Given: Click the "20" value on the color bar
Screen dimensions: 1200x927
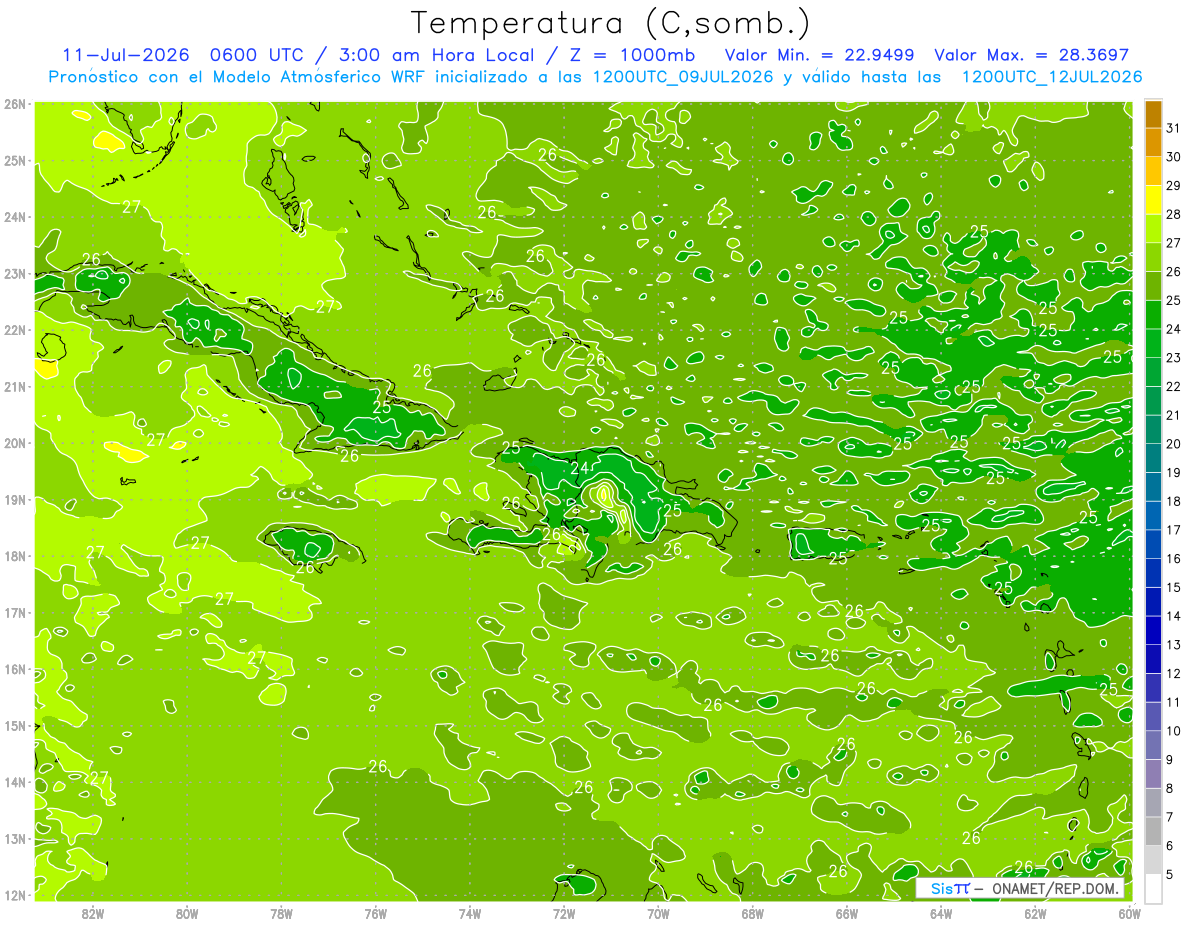Looking at the screenshot, I should click(1174, 443).
